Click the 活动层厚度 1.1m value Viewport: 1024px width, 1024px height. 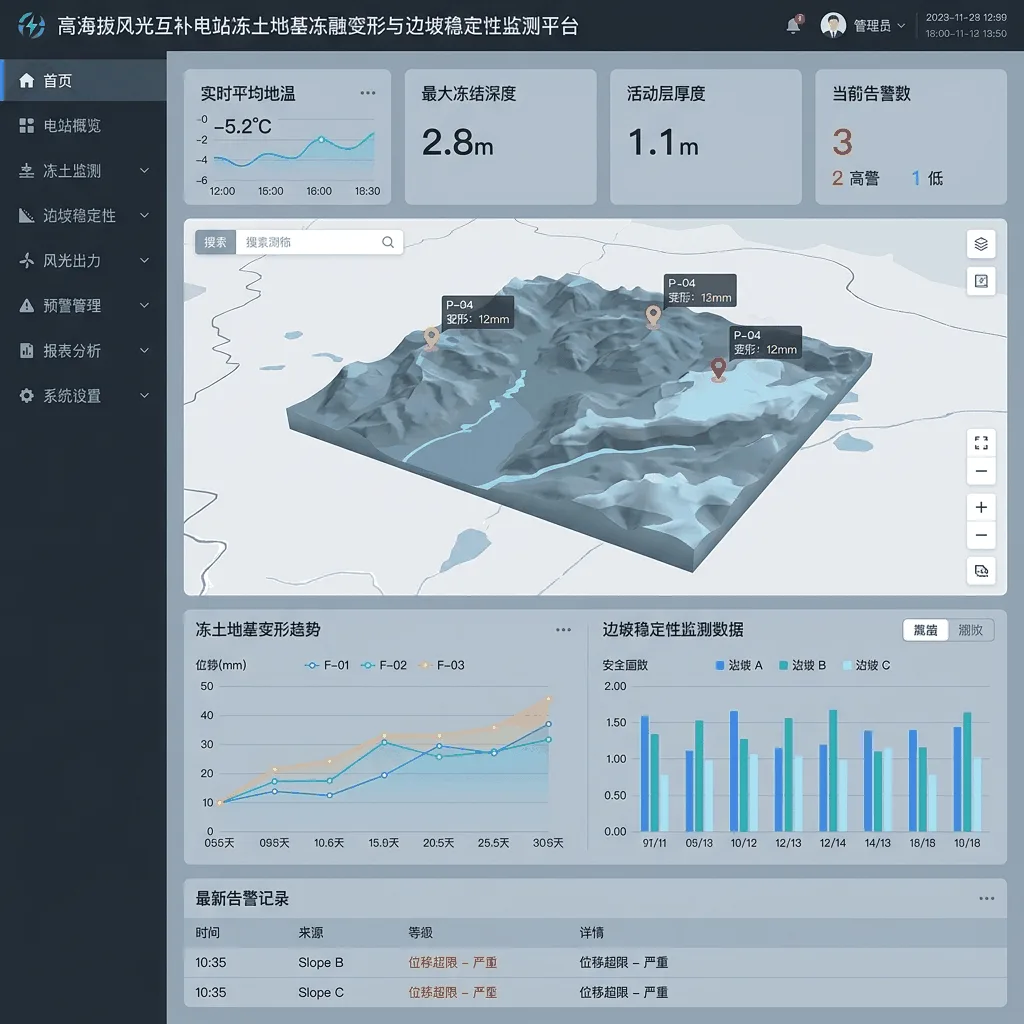pos(663,142)
